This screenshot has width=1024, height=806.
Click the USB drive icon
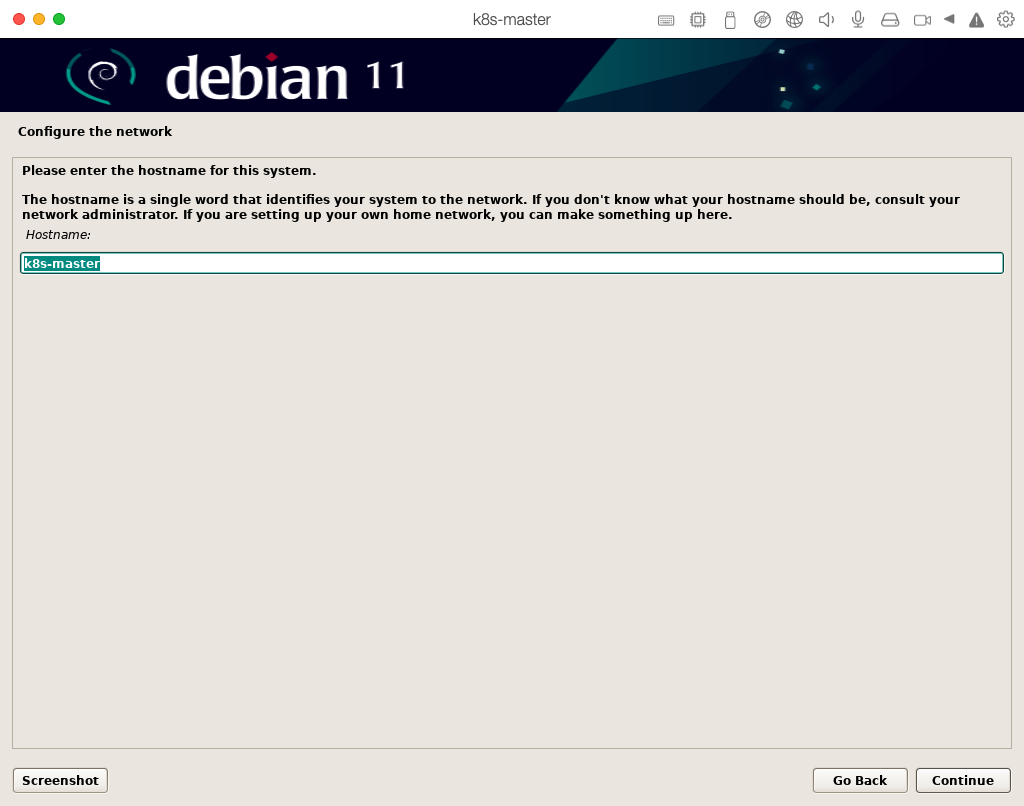[730, 20]
